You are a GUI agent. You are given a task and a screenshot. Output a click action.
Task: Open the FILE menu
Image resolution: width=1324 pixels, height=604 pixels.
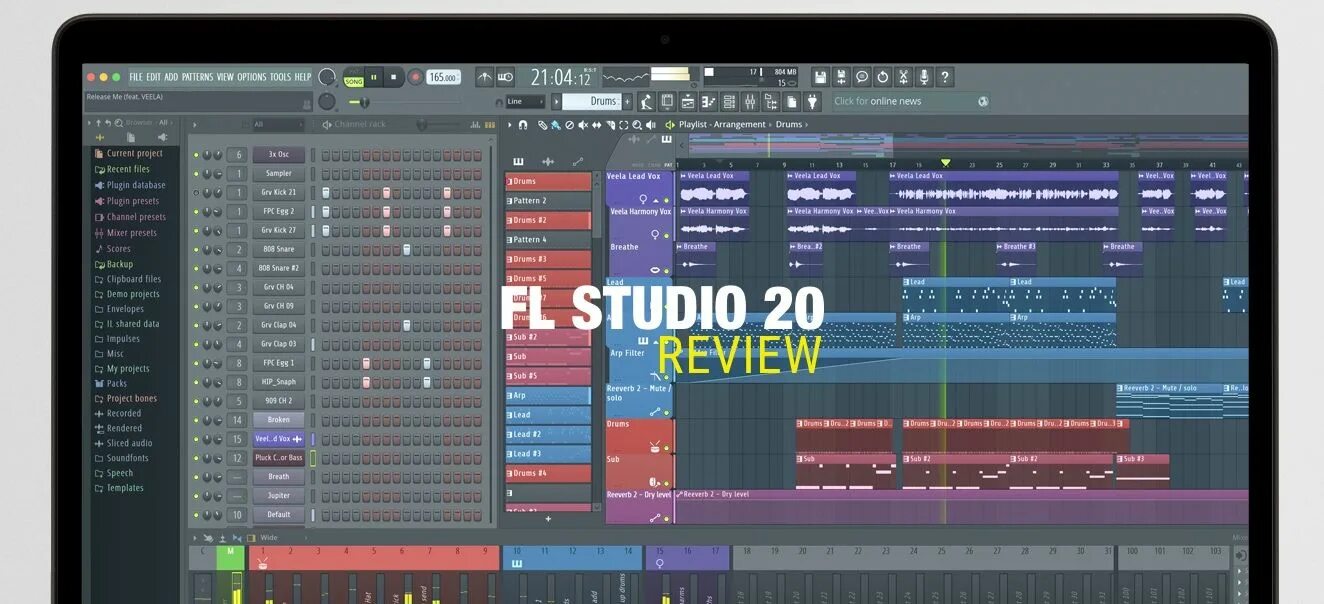click(x=136, y=77)
